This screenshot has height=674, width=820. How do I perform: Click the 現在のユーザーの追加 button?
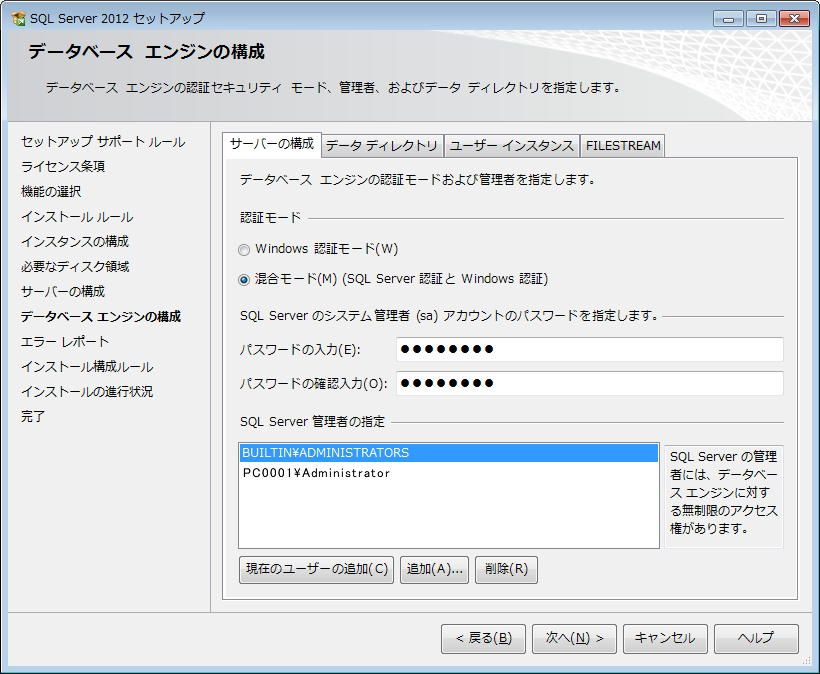(315, 570)
